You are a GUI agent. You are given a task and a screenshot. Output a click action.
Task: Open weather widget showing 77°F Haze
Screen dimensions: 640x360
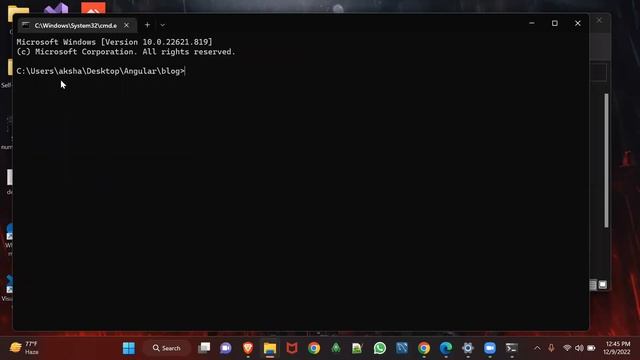[24, 348]
